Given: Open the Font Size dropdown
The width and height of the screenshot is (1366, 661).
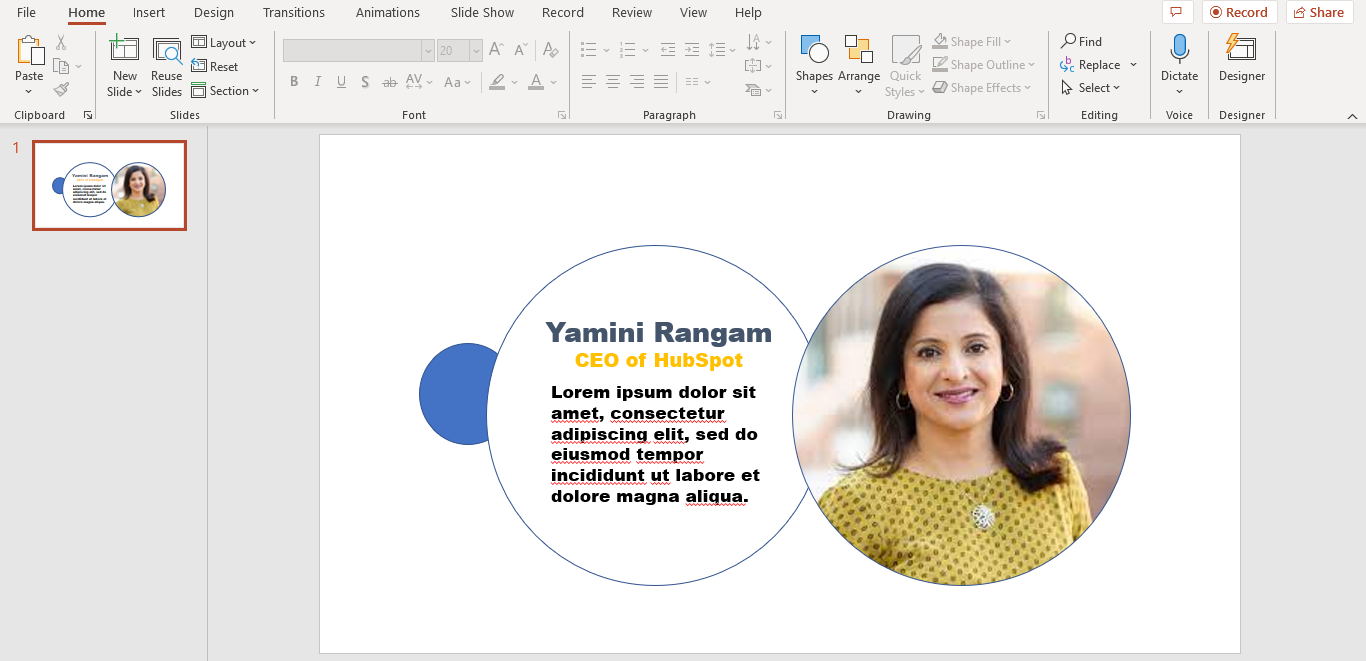Looking at the screenshot, I should click(475, 50).
